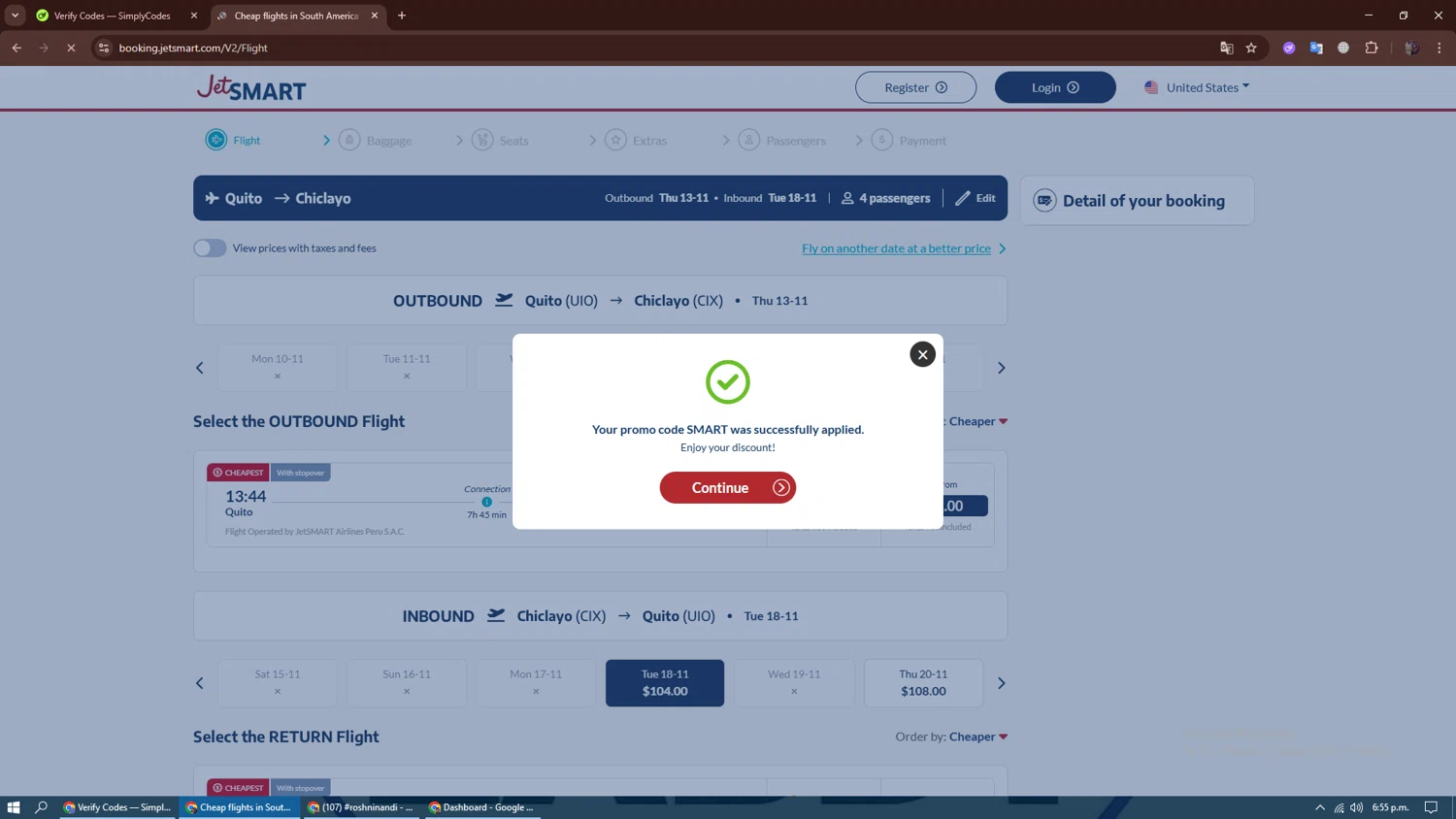Close the Verify Codes browser tab
Viewport: 1456px width, 819px height.
[x=194, y=16]
